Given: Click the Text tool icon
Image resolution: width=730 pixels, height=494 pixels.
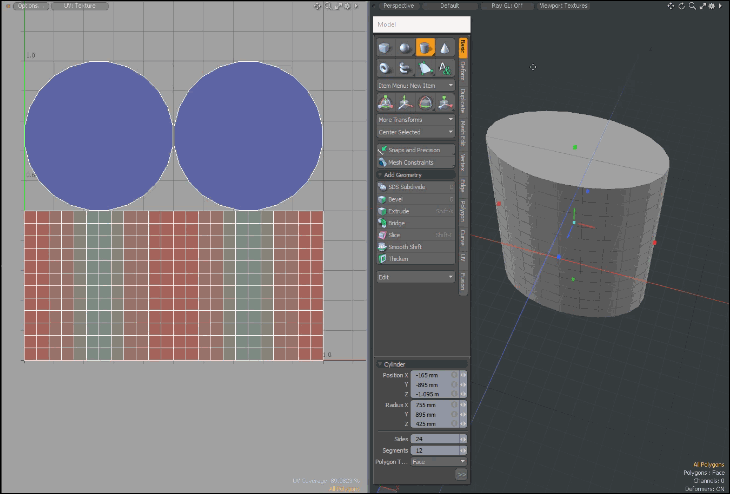Looking at the screenshot, I should click(x=445, y=67).
